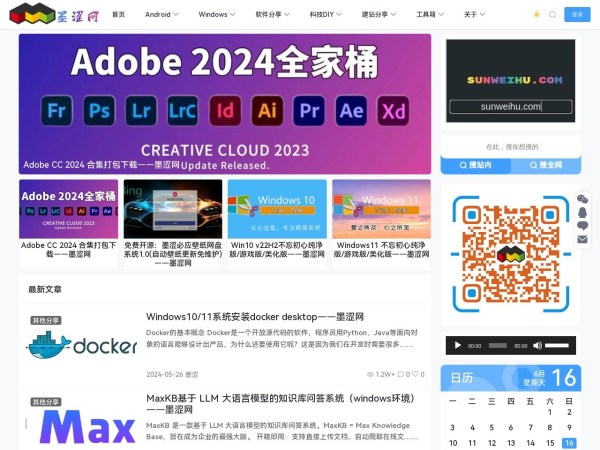The height and width of the screenshot is (450, 600).
Task: Go to the 首页 menu item
Action: [118, 15]
